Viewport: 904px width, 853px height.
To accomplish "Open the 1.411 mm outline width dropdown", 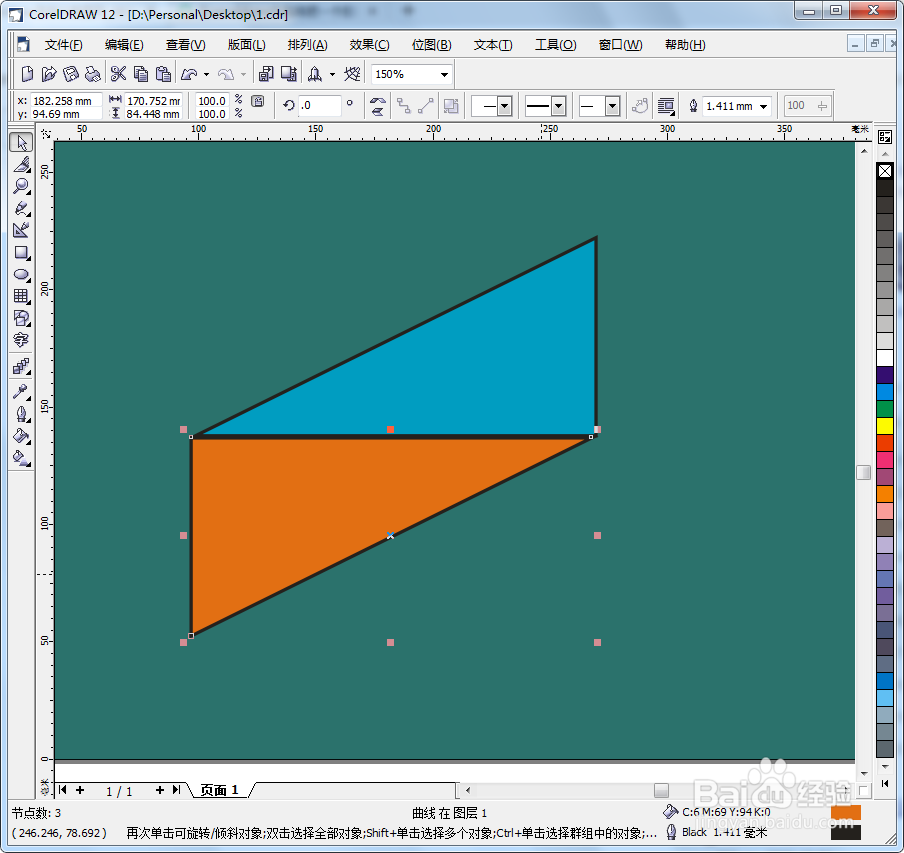I will (763, 106).
